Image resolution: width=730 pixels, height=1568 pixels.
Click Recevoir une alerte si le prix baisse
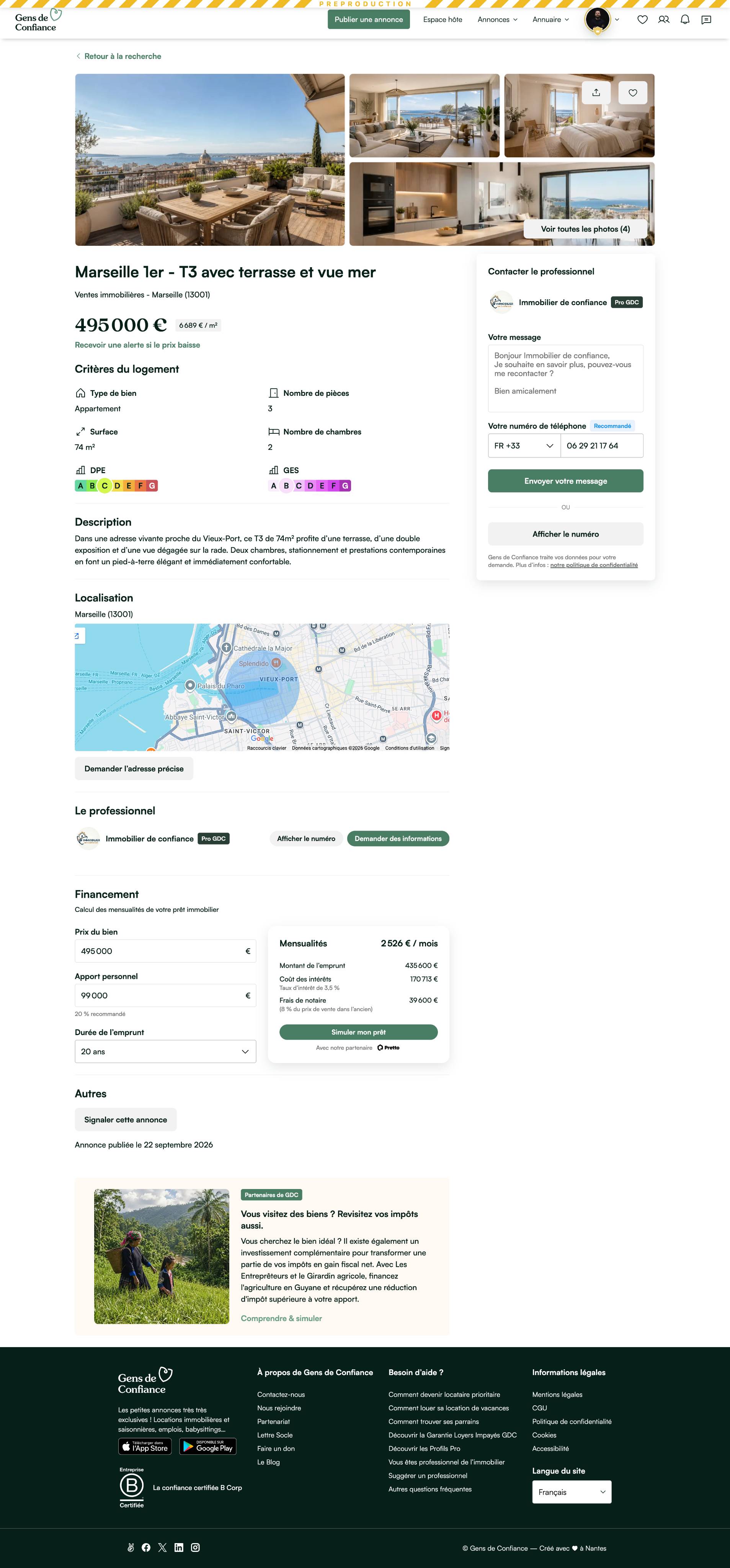tap(137, 345)
